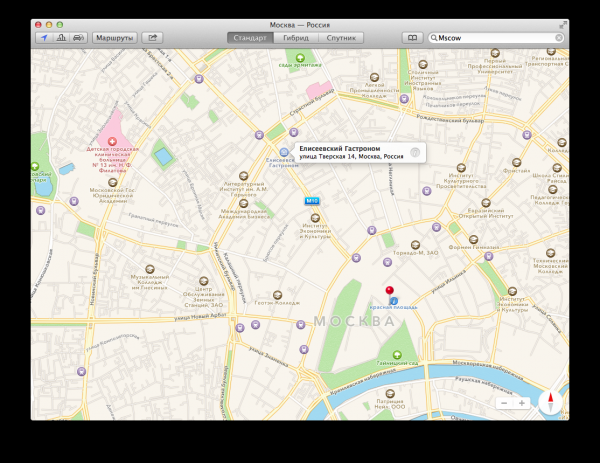Click the Рождественский бульвар street label
600x463 pixels.
[x=450, y=119]
